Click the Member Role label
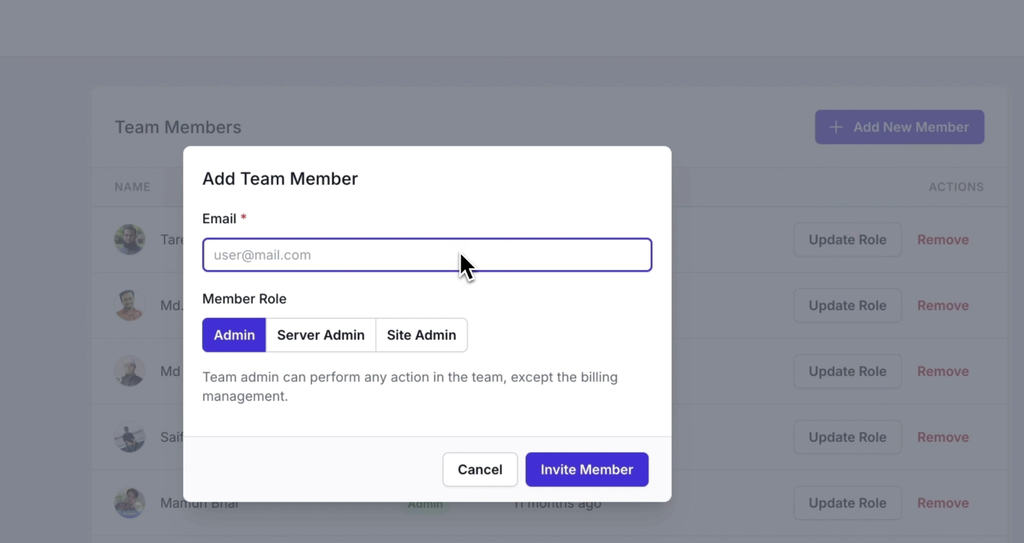The image size is (1024, 543). [244, 299]
